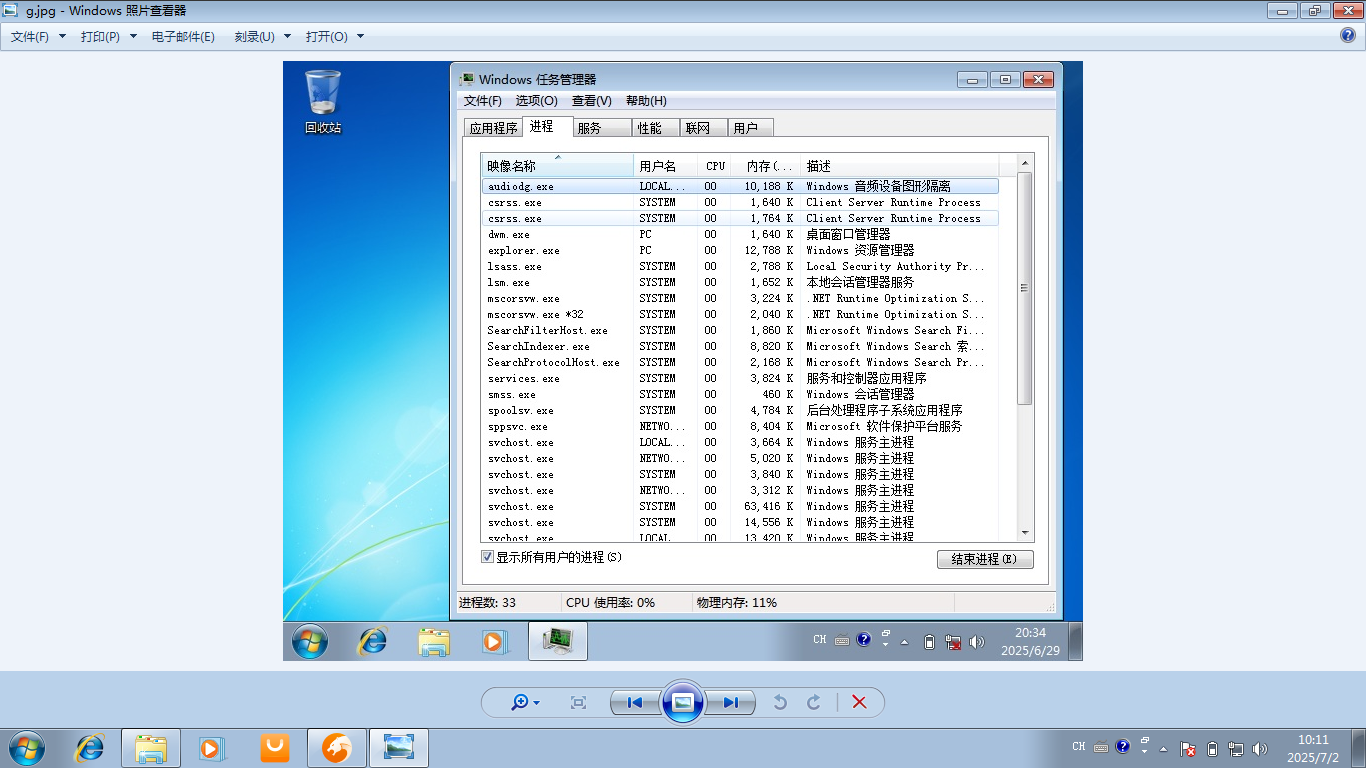
Task: Click the 进程数: 33 status bar entry
Action: coord(488,603)
